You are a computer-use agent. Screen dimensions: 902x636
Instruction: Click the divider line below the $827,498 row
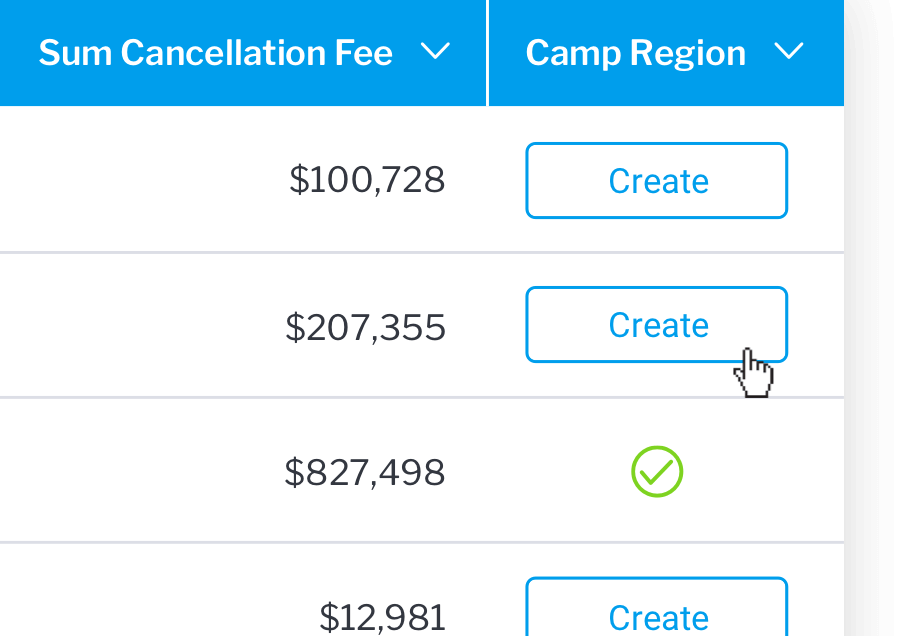(422, 542)
